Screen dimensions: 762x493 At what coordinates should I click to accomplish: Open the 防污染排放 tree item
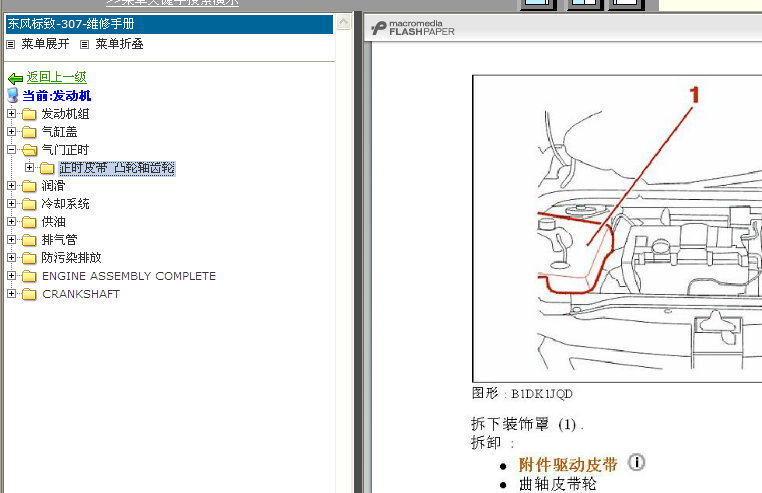pos(71,258)
